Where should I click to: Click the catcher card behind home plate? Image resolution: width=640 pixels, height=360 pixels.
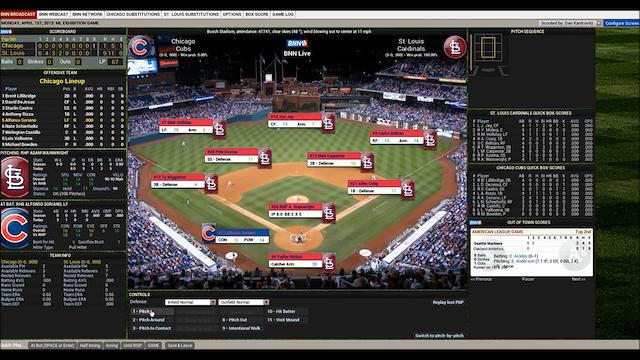click(302, 262)
